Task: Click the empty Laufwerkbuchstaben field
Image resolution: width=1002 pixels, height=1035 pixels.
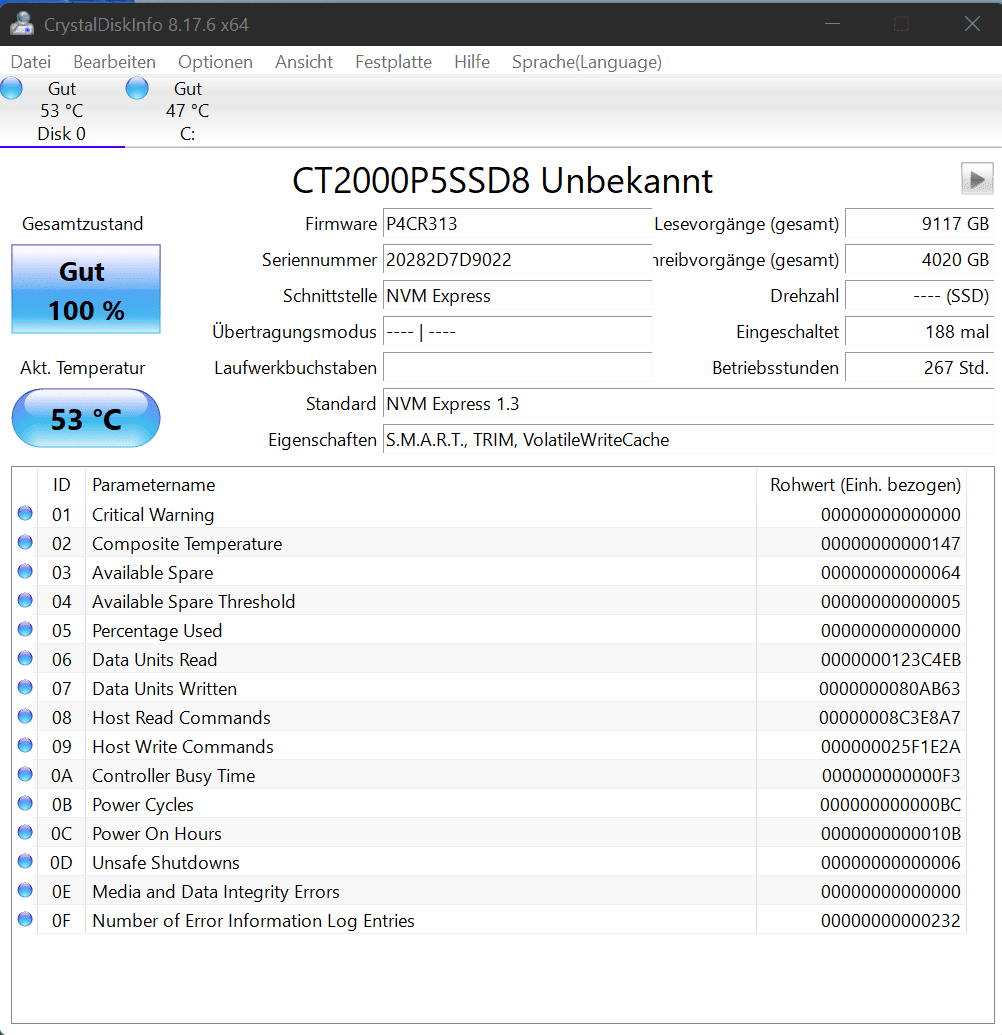Action: coord(517,368)
